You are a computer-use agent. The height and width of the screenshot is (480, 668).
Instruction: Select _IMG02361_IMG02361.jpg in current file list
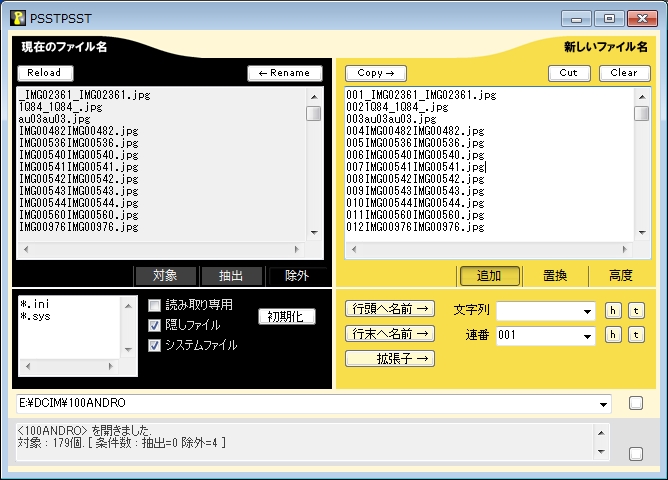85,95
